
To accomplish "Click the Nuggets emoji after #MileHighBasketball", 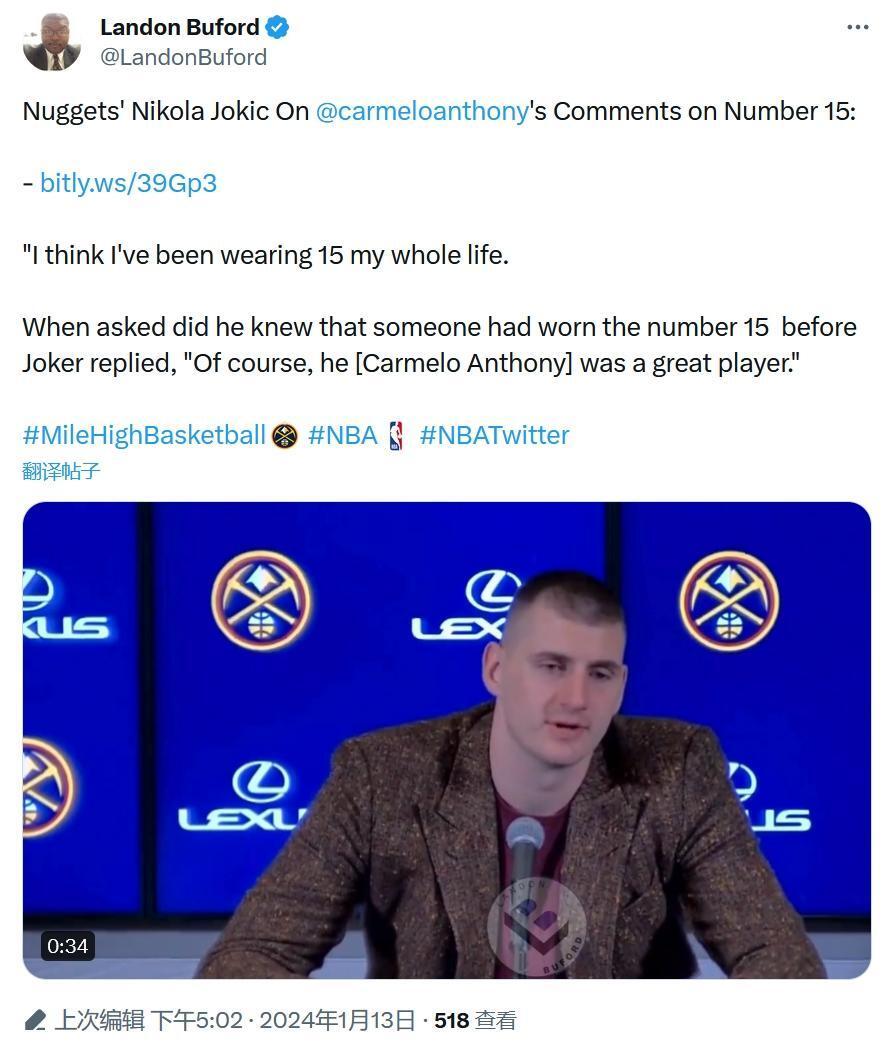I will coord(285,436).
